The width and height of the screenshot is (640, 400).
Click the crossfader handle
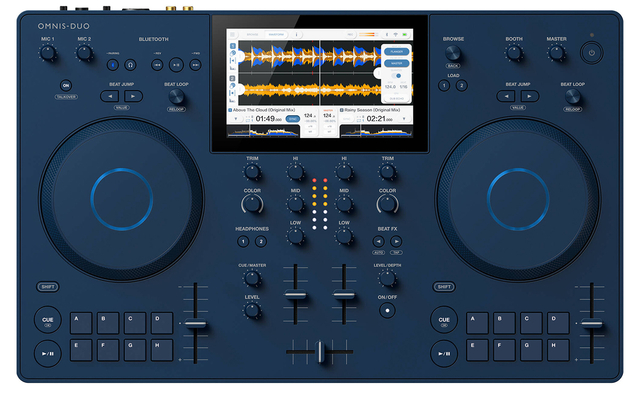point(320,351)
